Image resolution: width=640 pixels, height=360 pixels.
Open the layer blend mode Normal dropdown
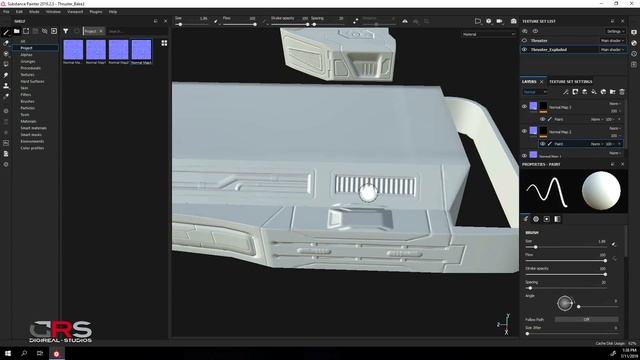(535, 92)
